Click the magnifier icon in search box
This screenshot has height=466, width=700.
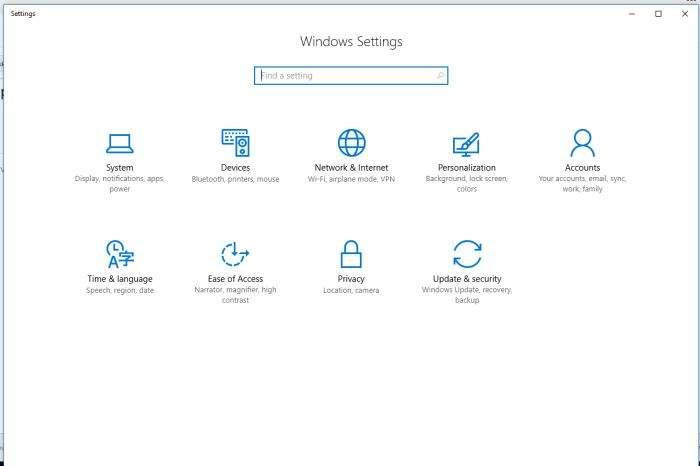coord(440,75)
